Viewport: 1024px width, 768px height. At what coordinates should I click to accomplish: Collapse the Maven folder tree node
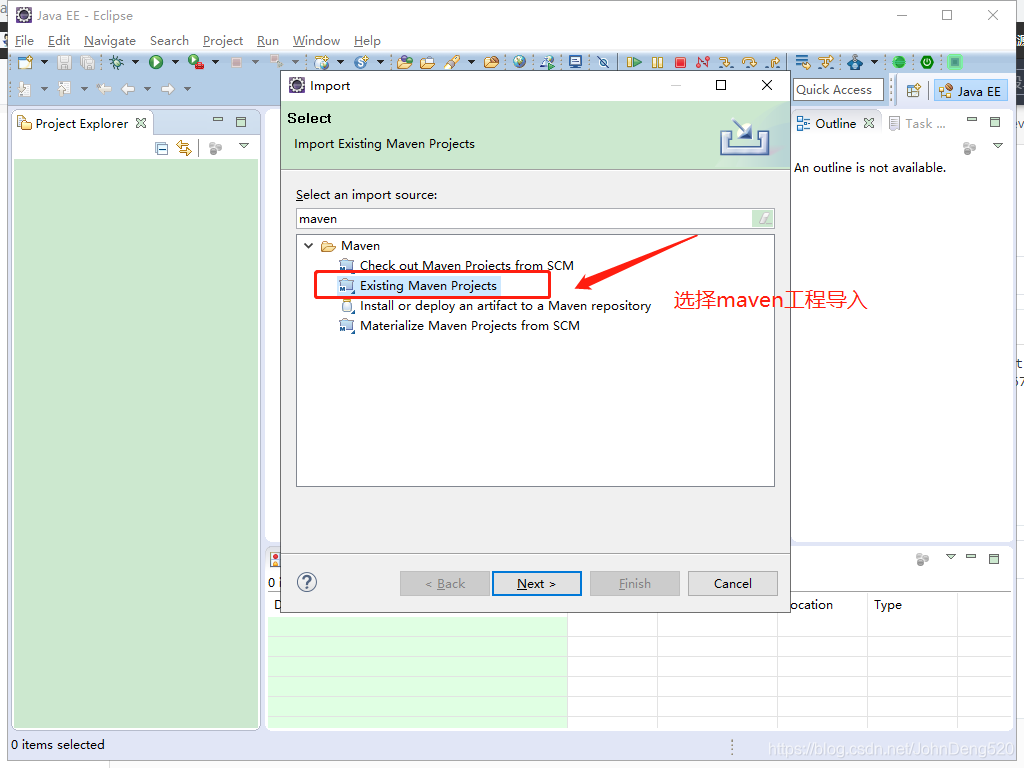point(309,246)
